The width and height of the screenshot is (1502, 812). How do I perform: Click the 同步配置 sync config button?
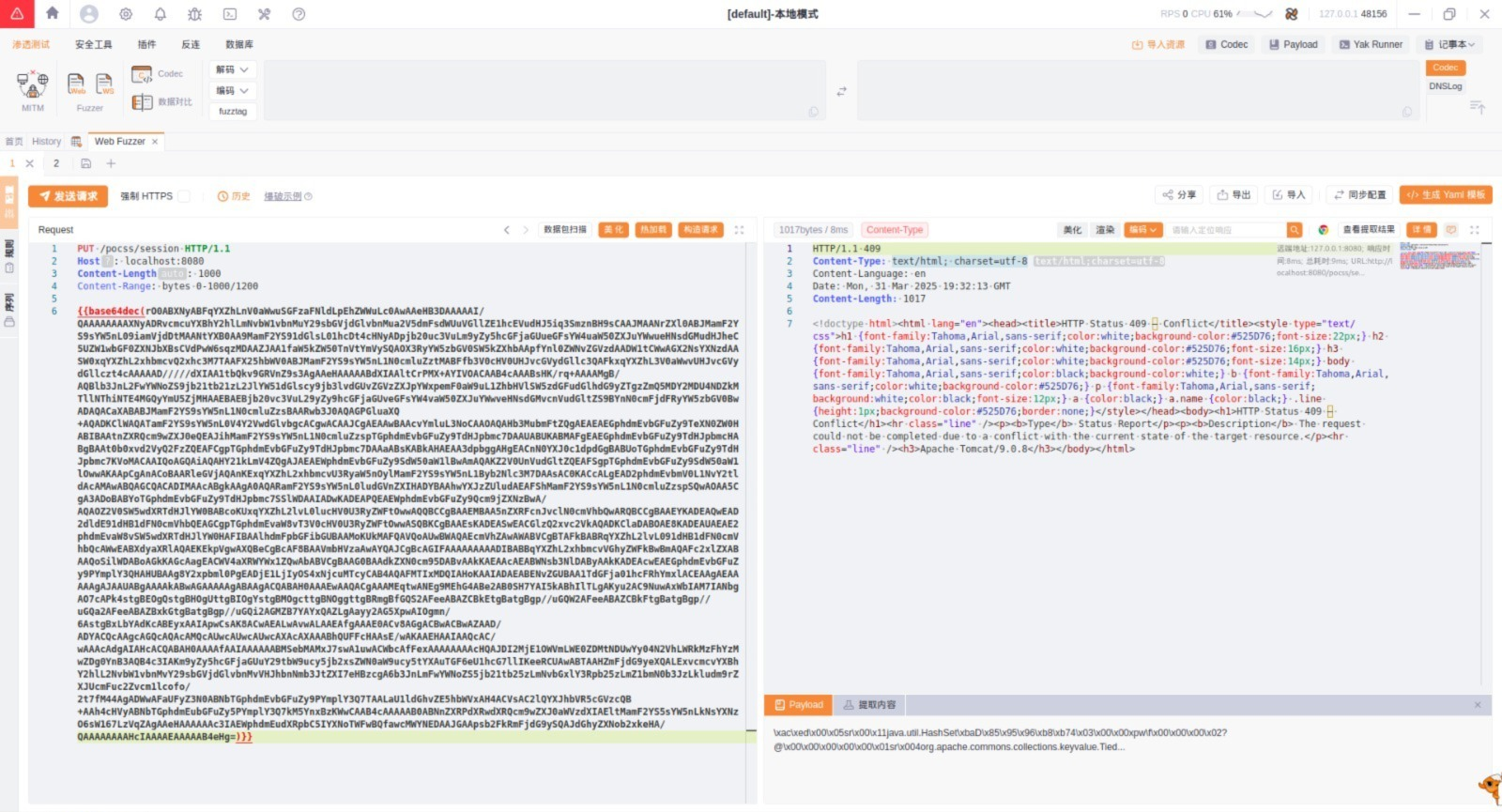tap(1359, 195)
